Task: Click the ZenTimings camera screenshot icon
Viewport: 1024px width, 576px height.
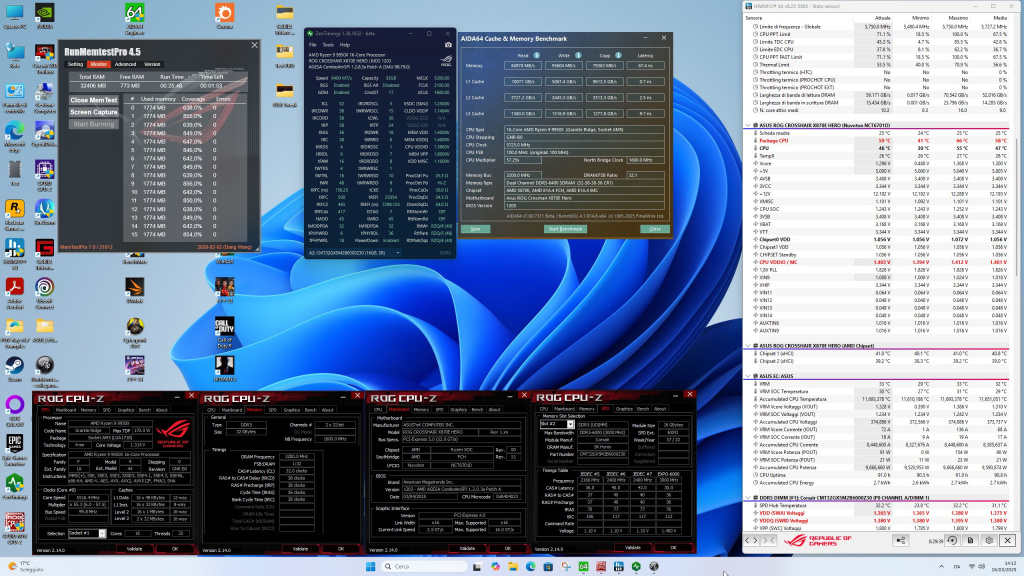Action: (x=448, y=44)
